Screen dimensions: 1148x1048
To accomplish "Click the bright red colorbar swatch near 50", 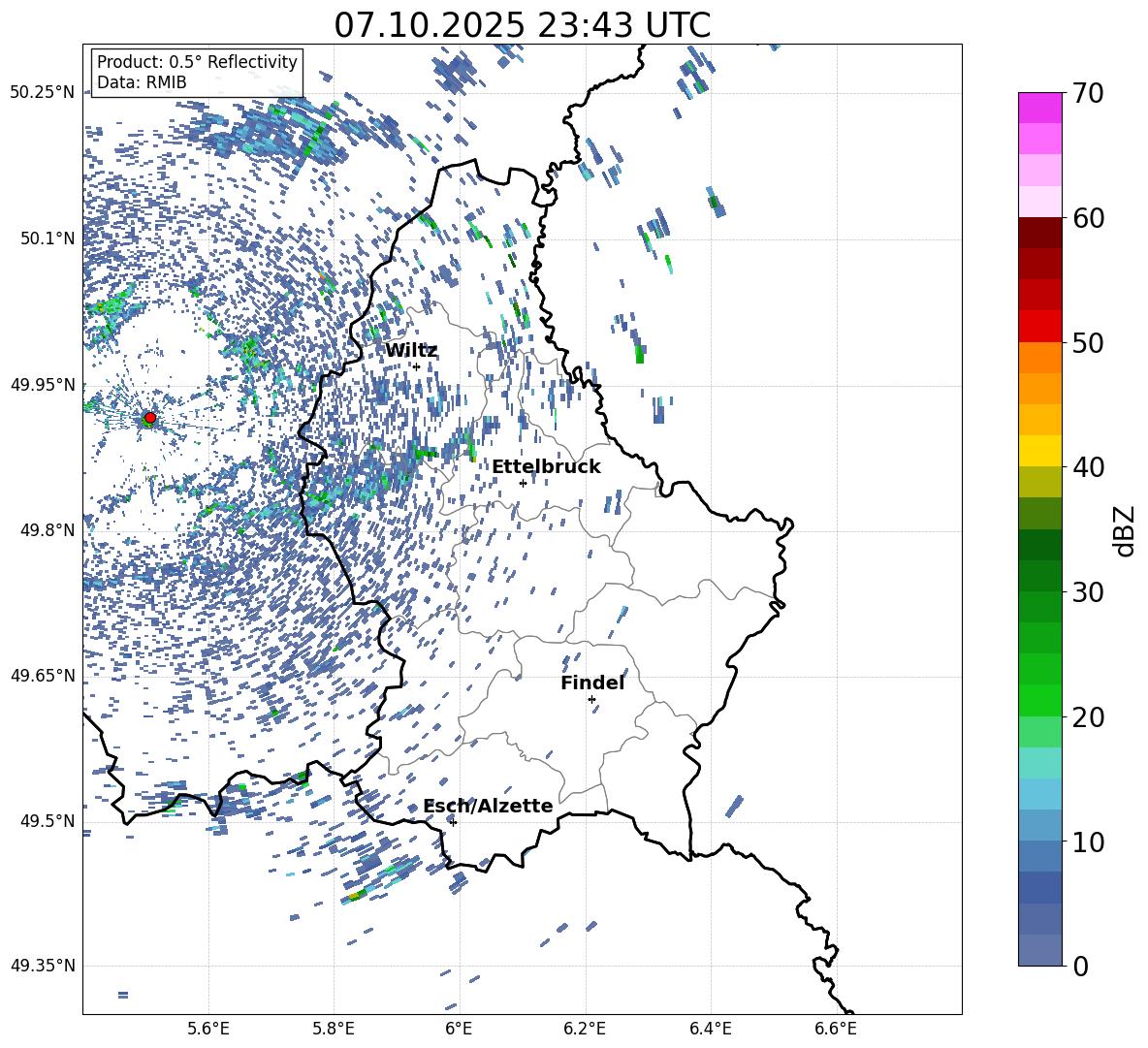I will (1039, 327).
